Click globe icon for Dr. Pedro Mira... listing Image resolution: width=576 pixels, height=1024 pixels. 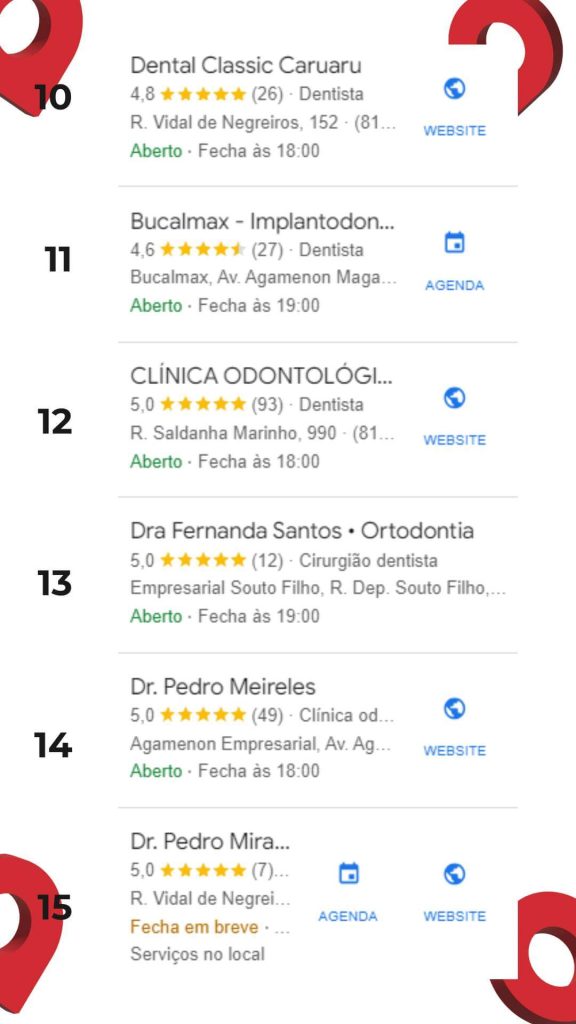coord(454,874)
